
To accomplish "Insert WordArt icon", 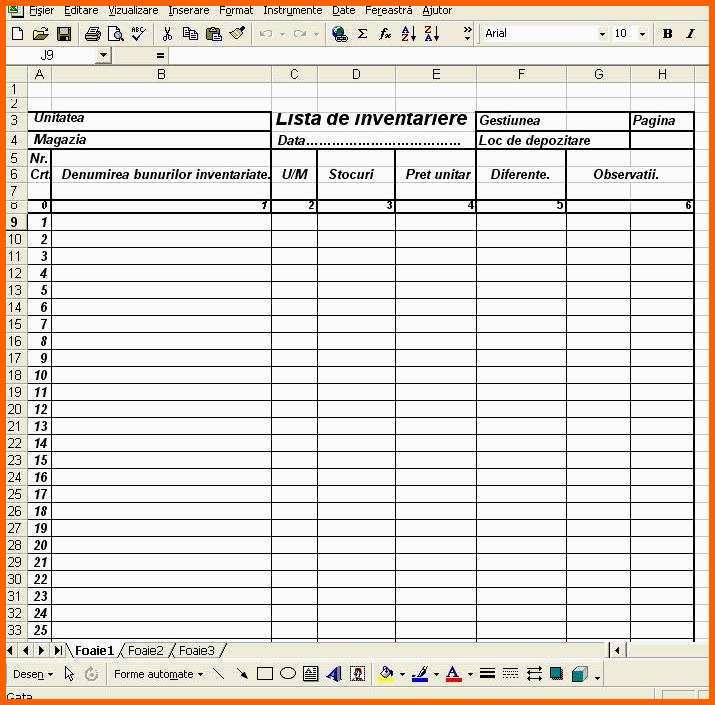I will tap(334, 674).
